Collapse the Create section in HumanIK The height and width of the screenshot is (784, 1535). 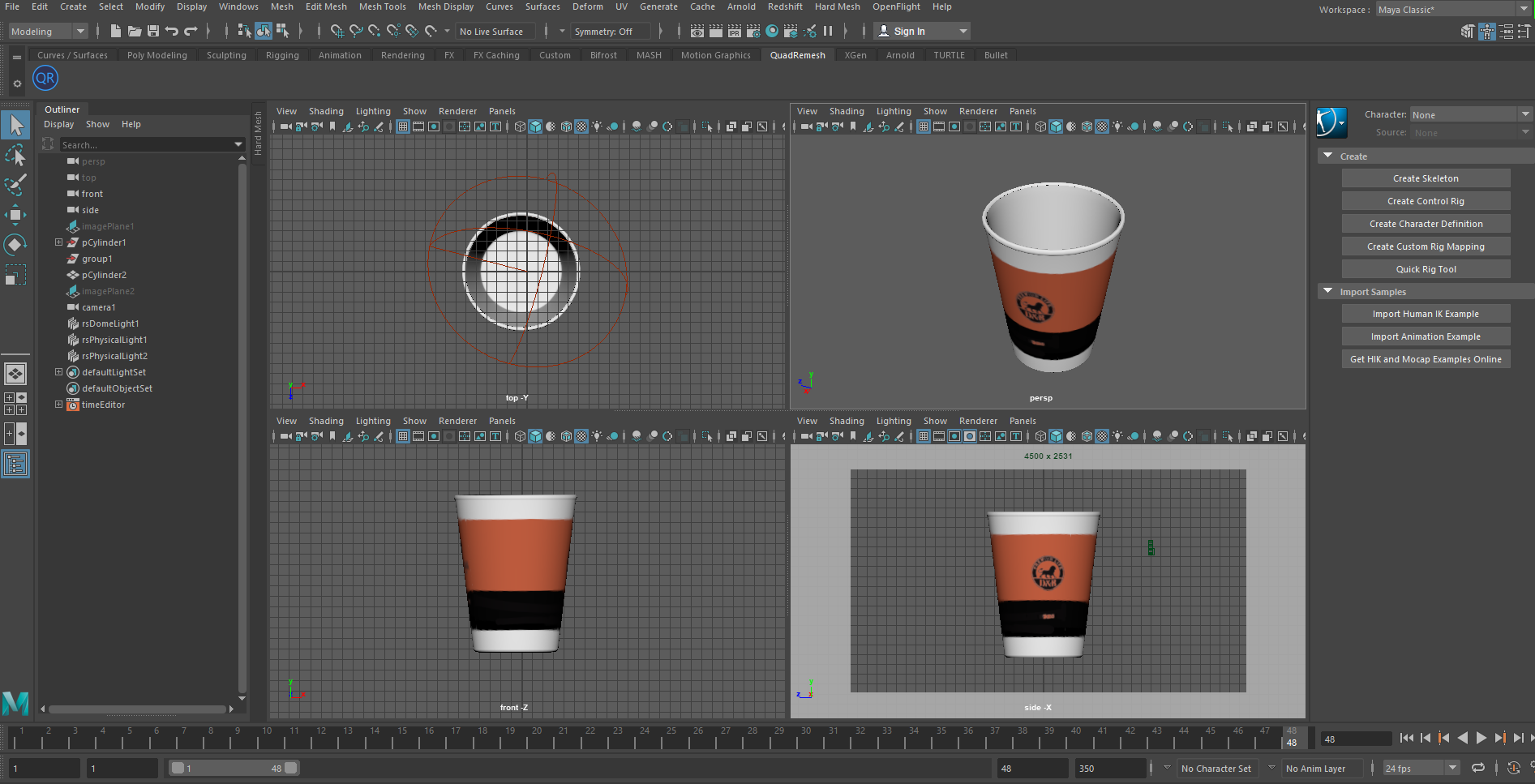[x=1327, y=156]
